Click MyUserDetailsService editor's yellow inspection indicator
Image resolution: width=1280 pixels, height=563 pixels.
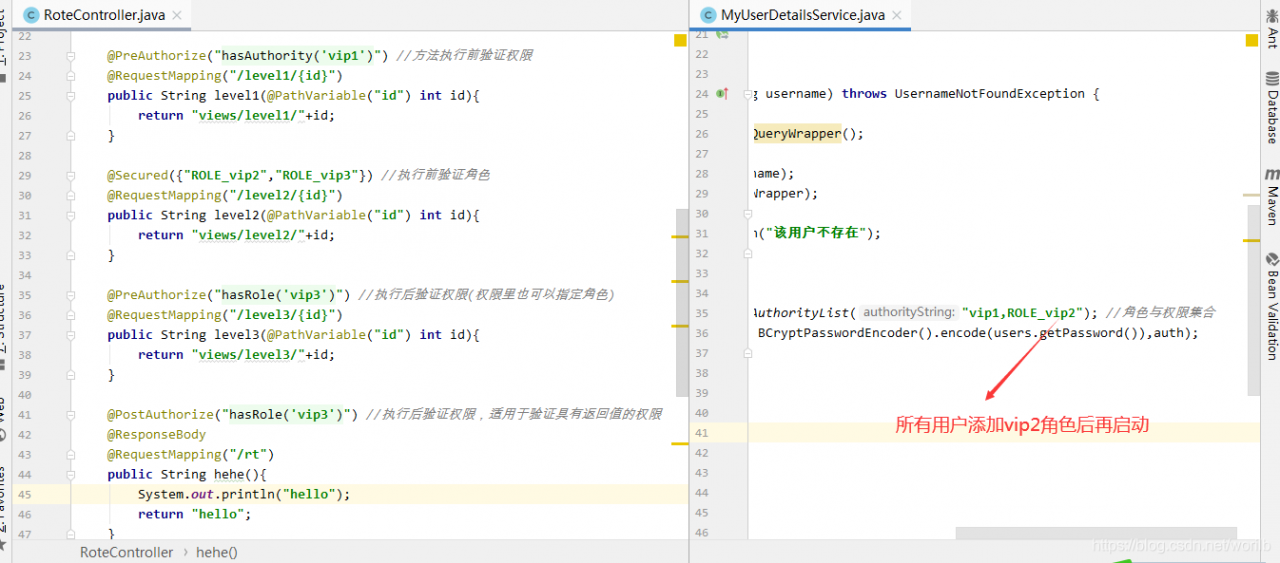(x=1252, y=40)
